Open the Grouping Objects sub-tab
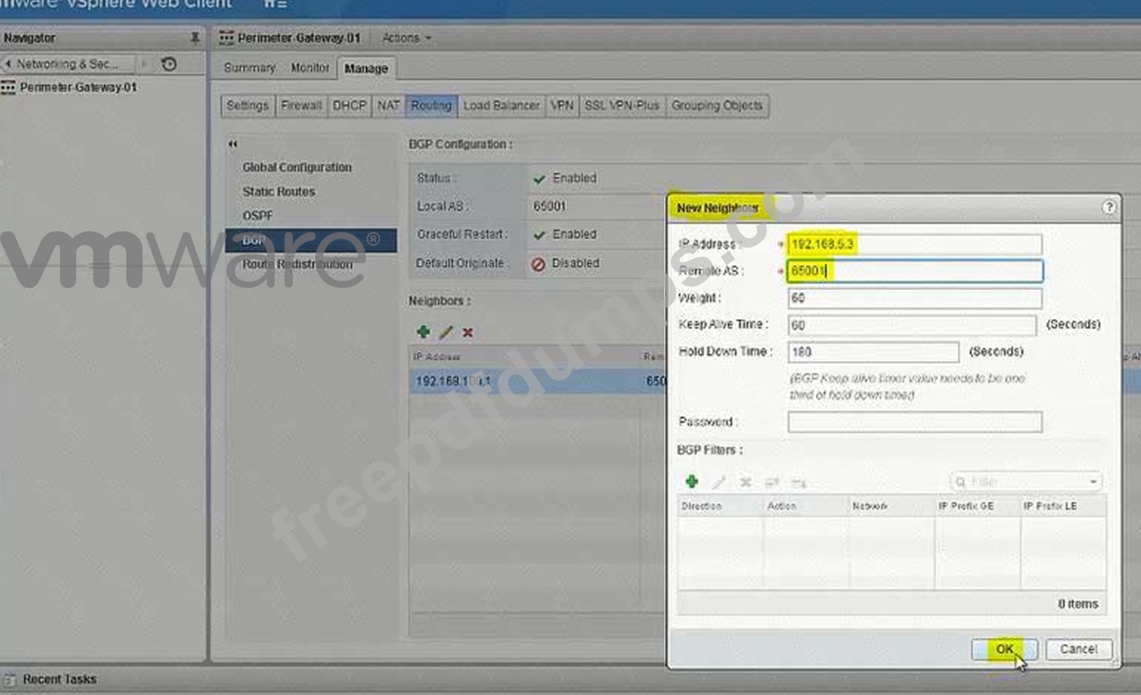Screen dimensions: 1141x695 point(717,106)
